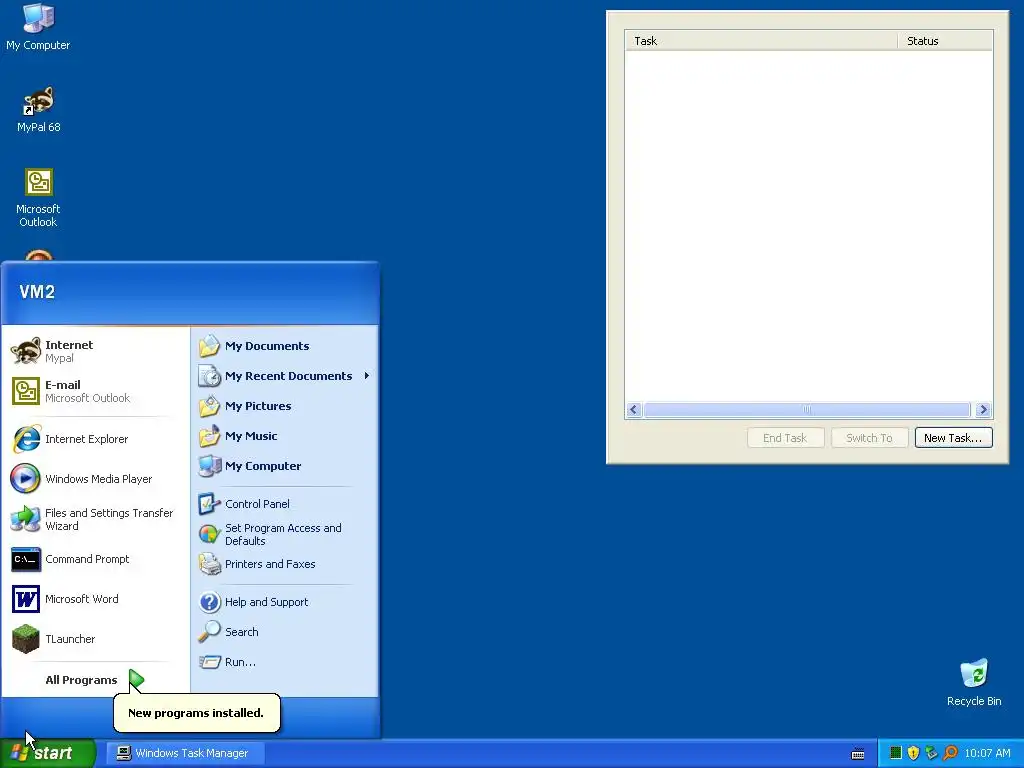Launch Windows Media Player from Start menu
The width and height of the screenshot is (1024, 768).
coord(95,479)
